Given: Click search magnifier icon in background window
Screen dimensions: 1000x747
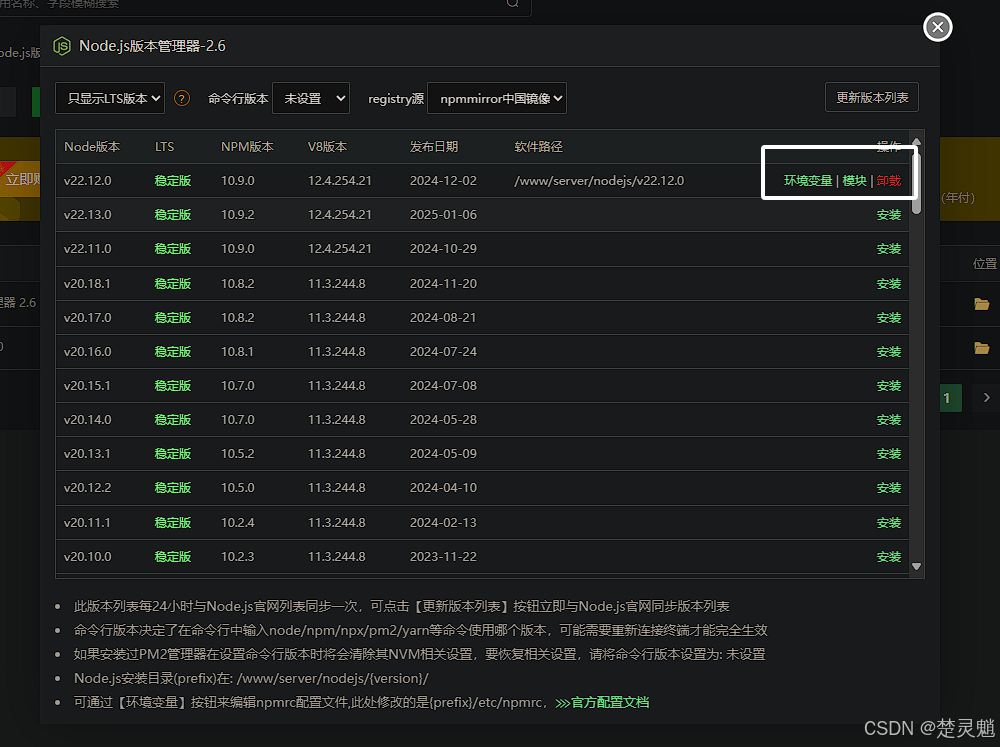Looking at the screenshot, I should pyautogui.click(x=512, y=3).
